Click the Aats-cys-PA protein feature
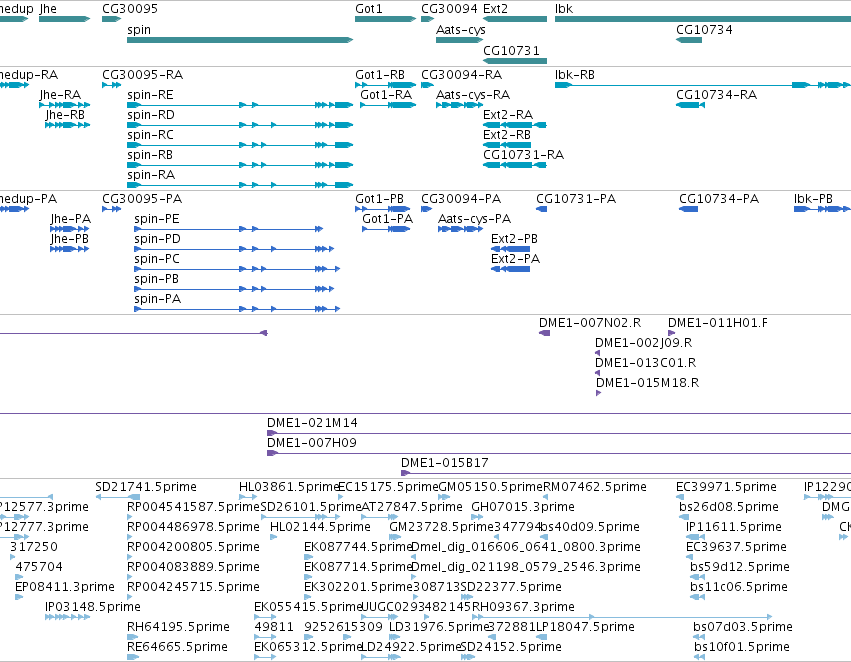Image resolution: width=851 pixels, height=662 pixels. click(460, 229)
